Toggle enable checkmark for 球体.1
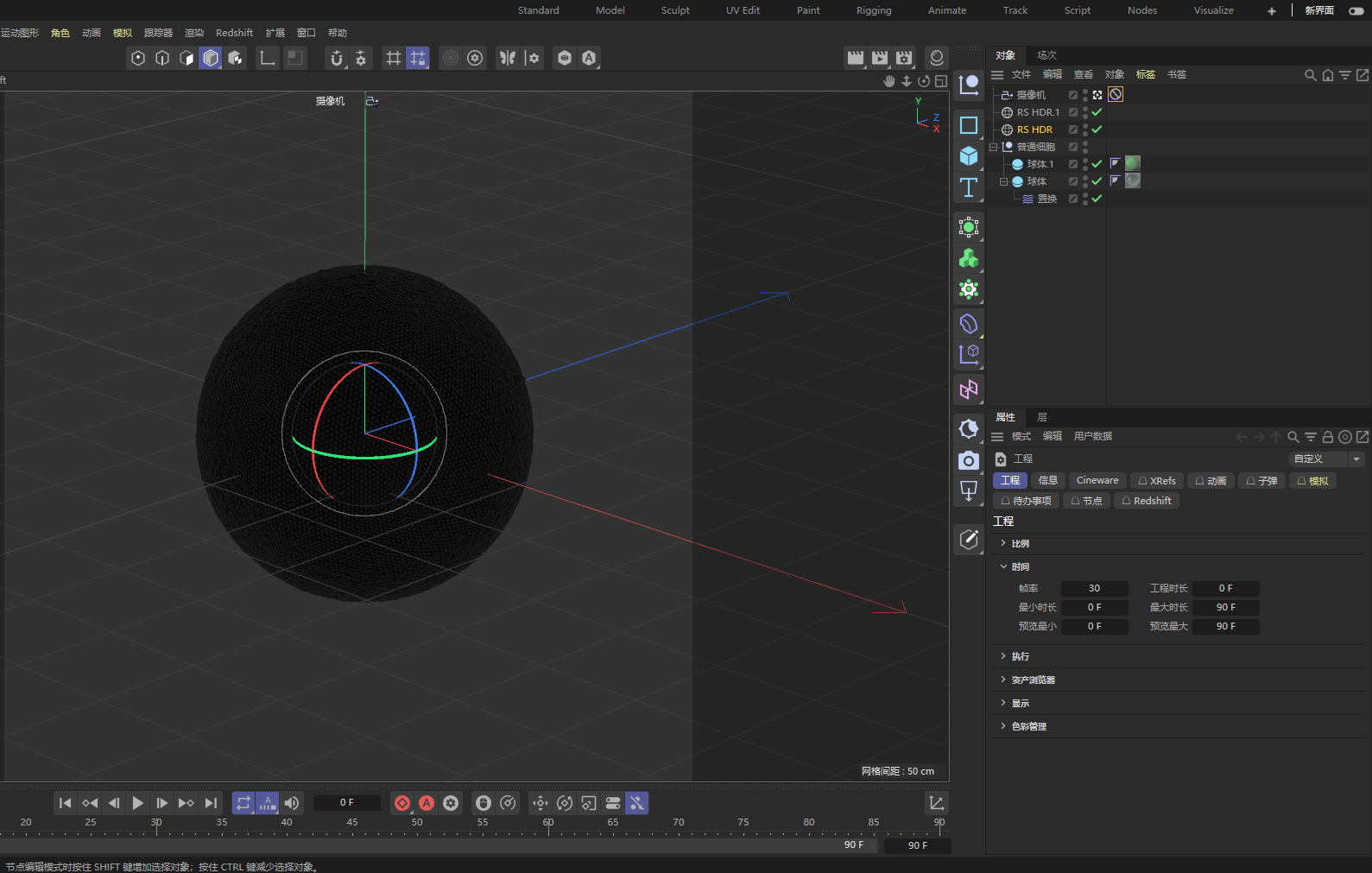 click(1097, 164)
